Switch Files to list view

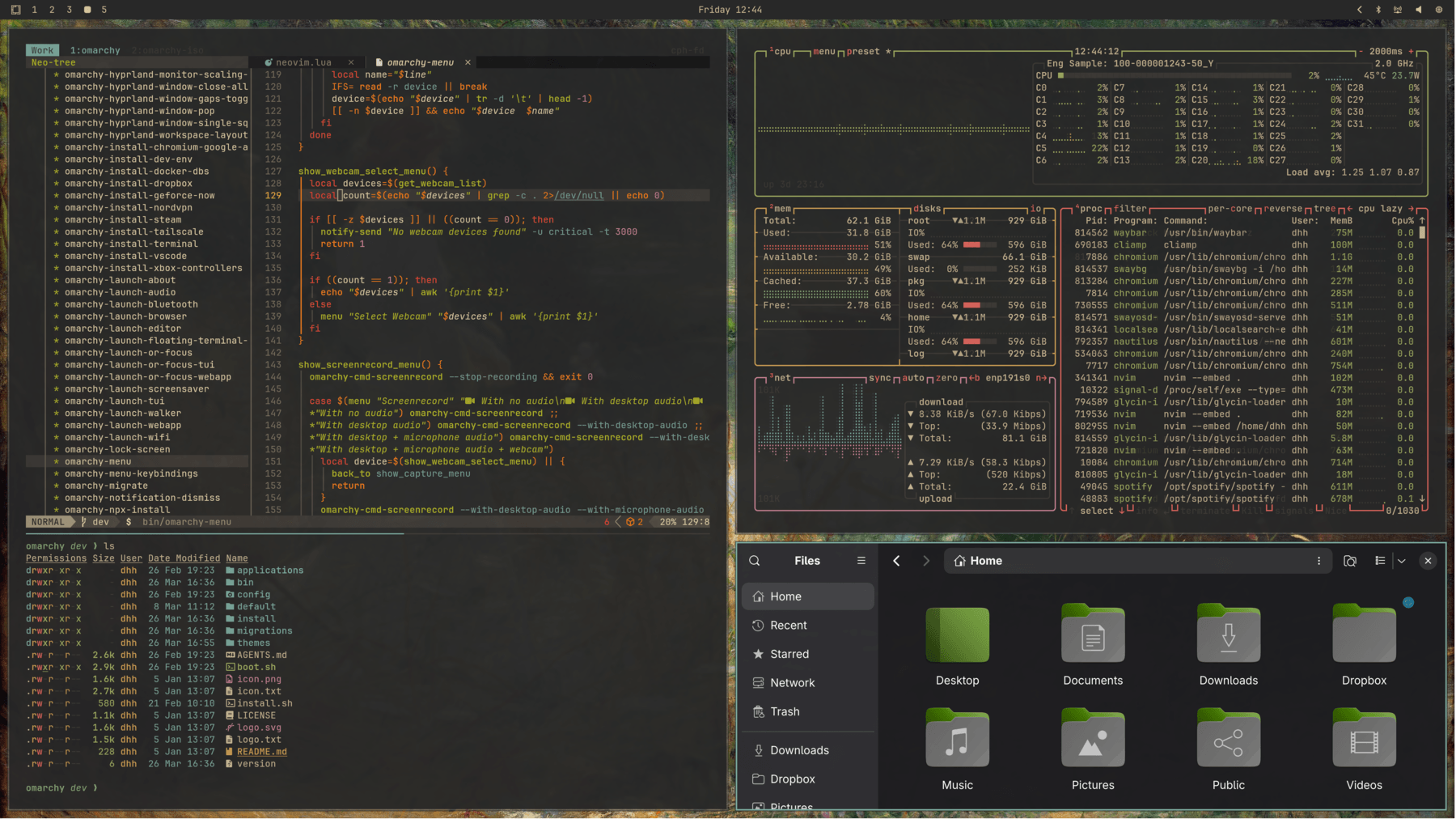[1380, 561]
